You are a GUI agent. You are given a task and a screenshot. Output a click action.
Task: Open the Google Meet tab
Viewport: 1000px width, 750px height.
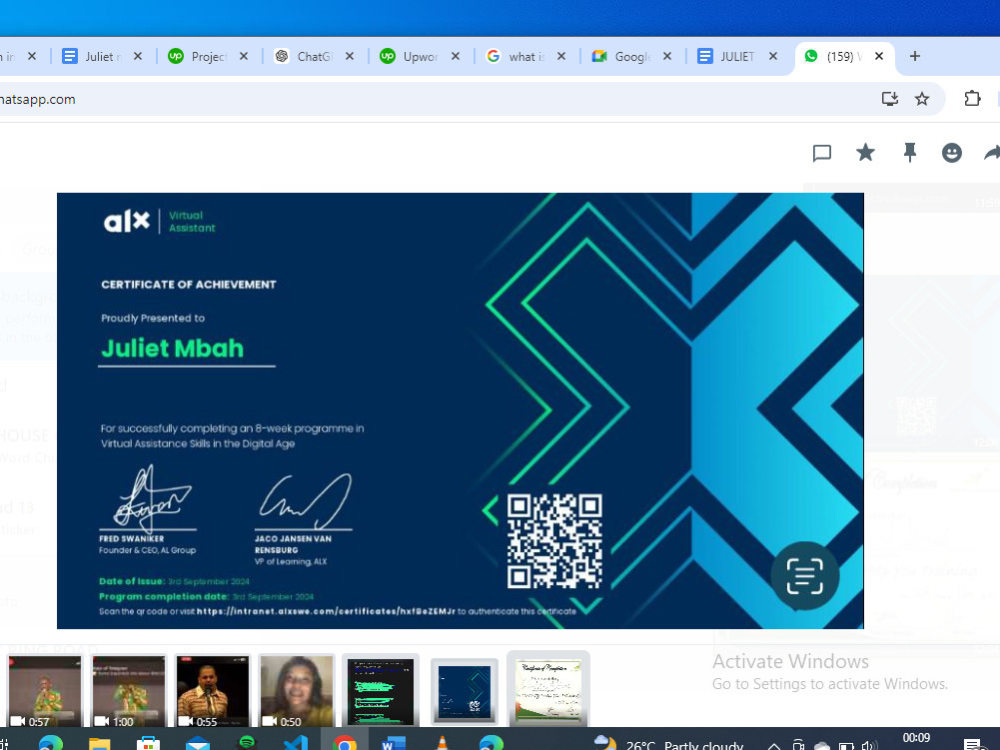pos(631,56)
